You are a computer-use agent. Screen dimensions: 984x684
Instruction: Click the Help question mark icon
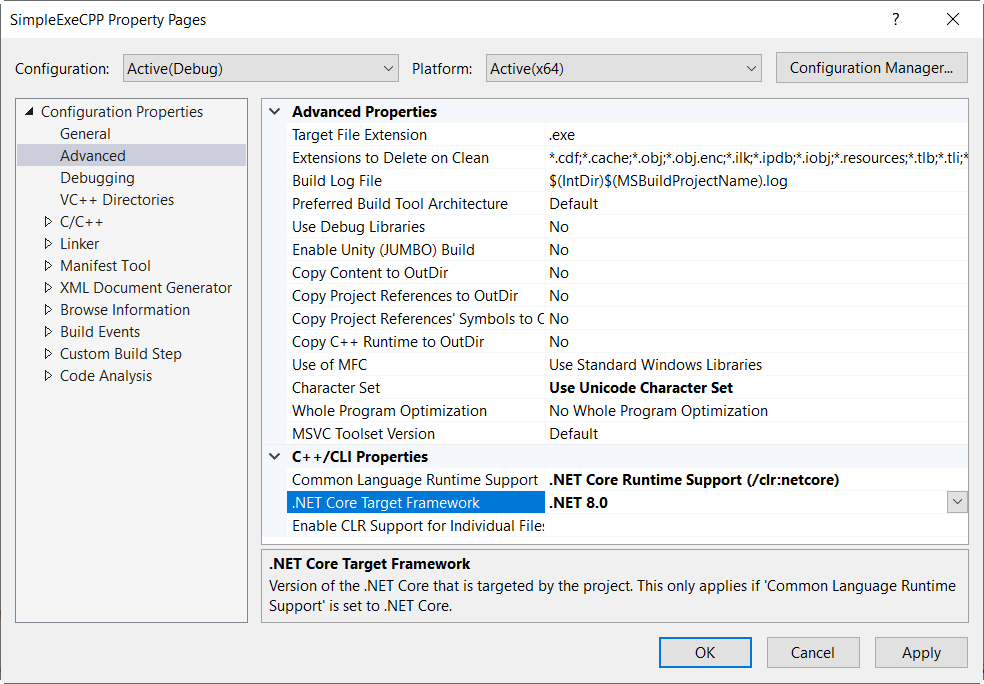coord(896,19)
